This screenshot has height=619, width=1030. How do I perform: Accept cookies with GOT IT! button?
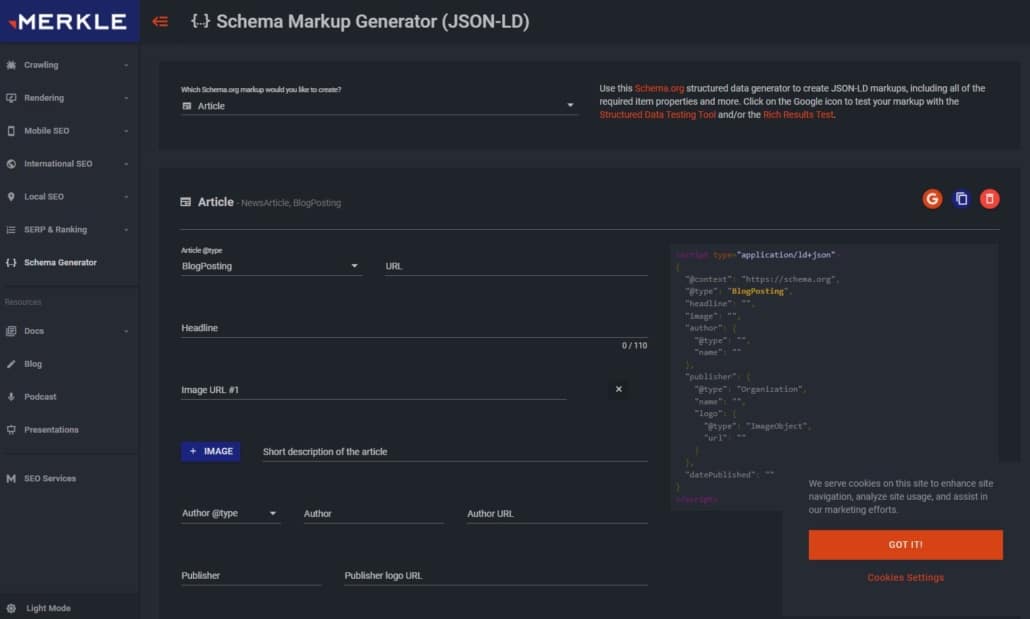point(905,545)
